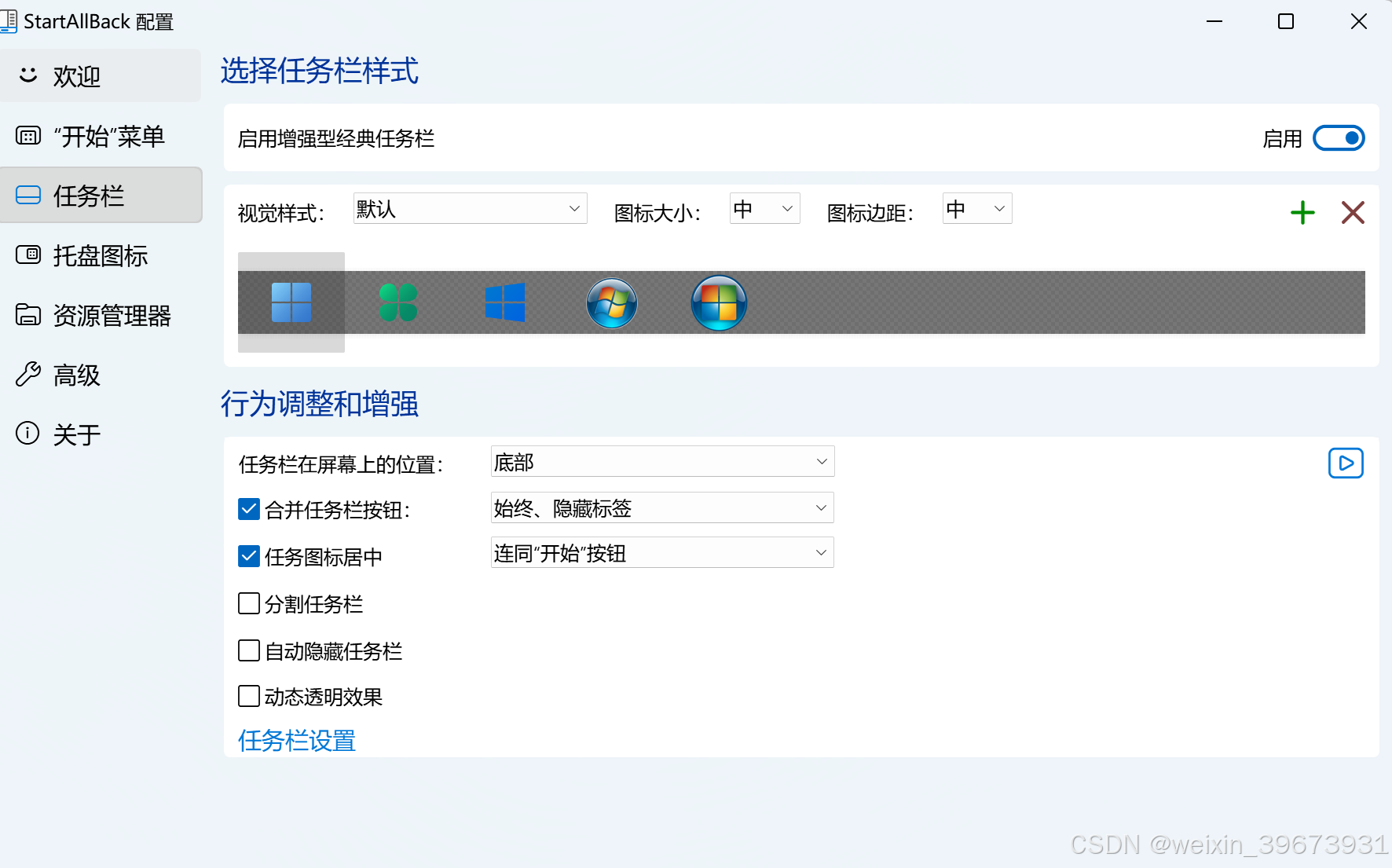Viewport: 1392px width, 868px height.
Task: Click the 选择任务栏样式 heading
Action: tap(319, 71)
